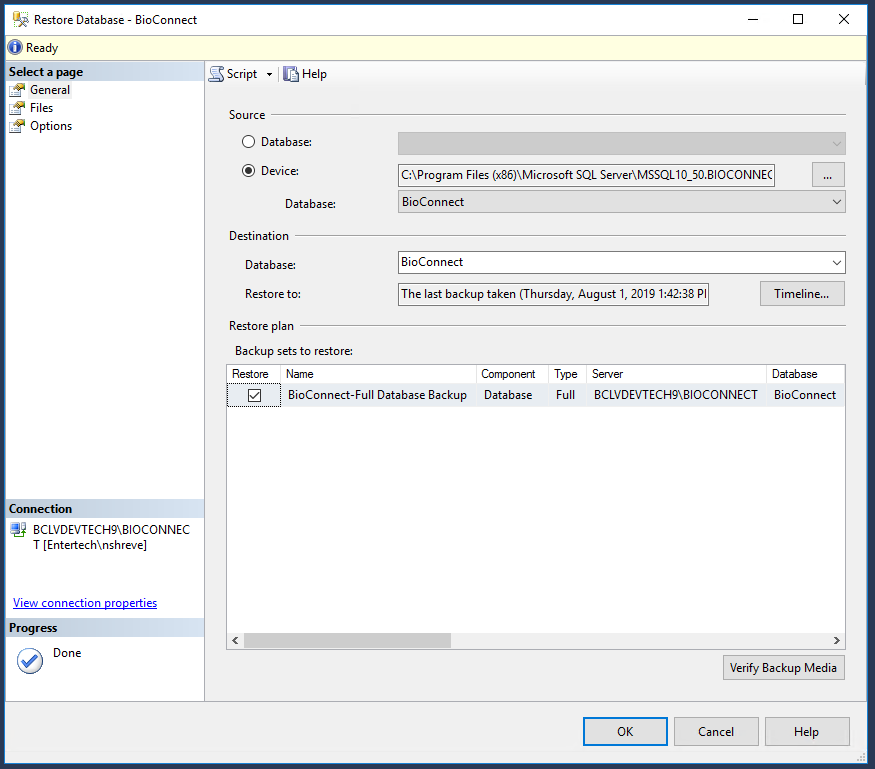This screenshot has width=875, height=769.
Task: Open the Timeline dialog
Action: tap(801, 293)
